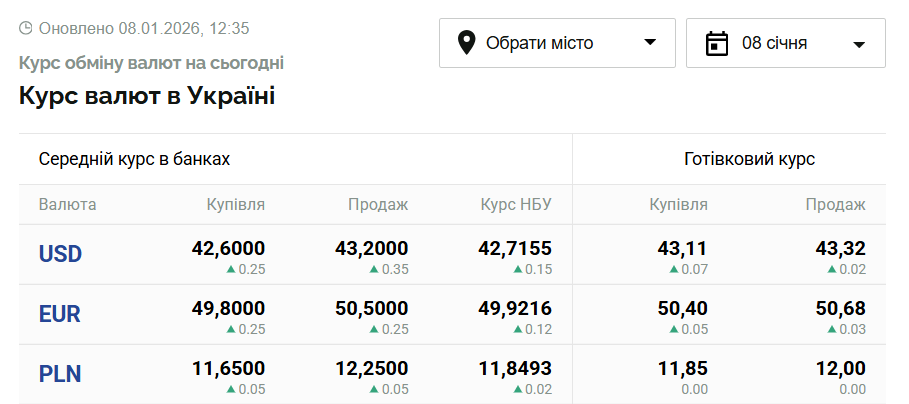
Task: Click the green arrow under PLN bank selling rate
Action: (x=374, y=389)
